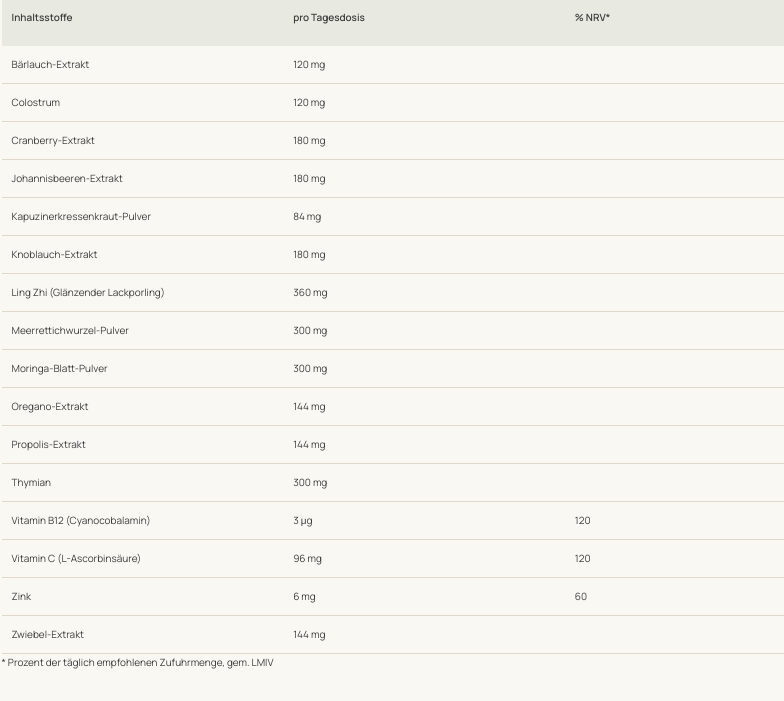
Task: Click the 84 mg dosage value
Action: click(x=307, y=217)
